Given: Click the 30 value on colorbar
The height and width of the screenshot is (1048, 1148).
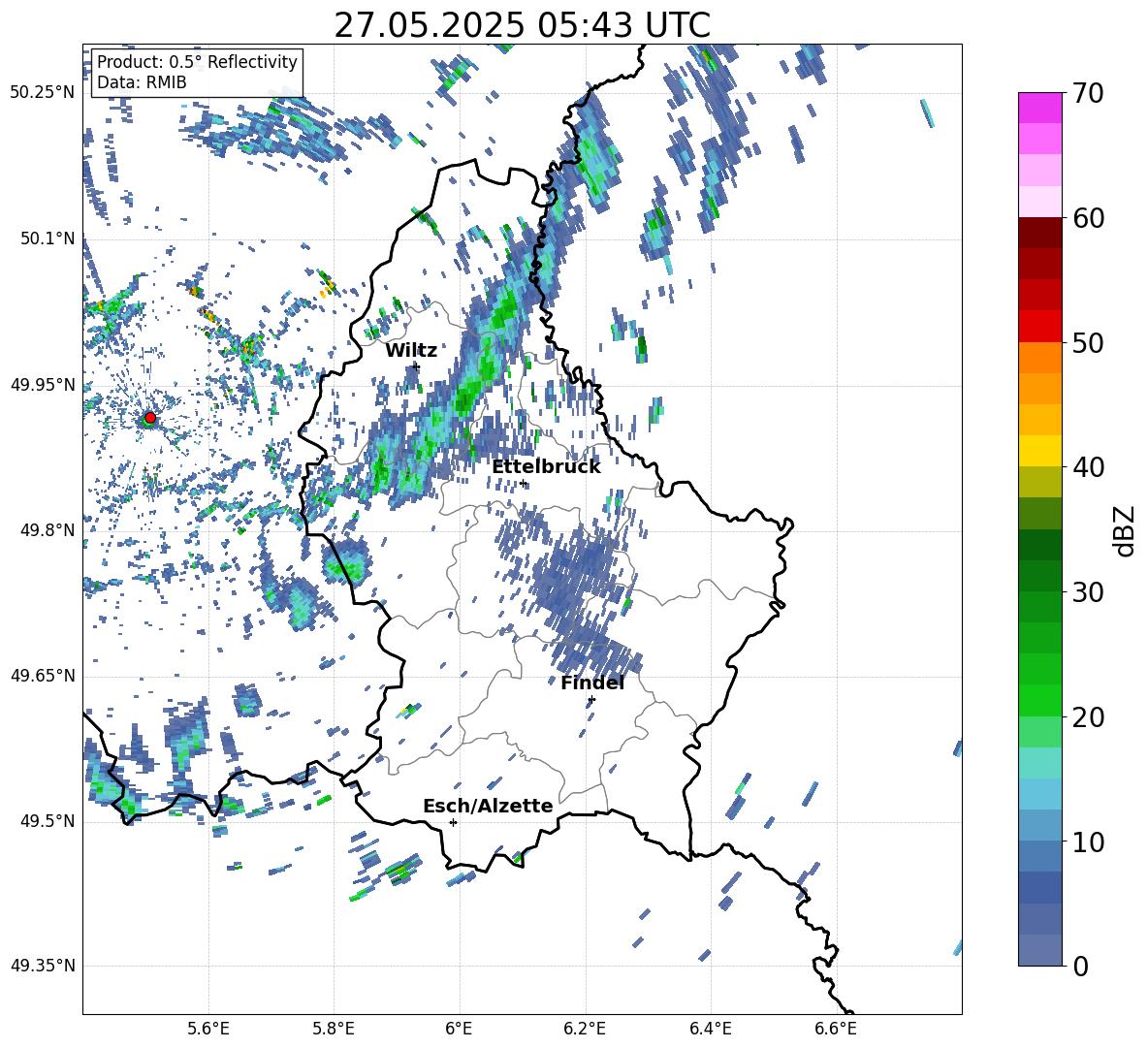Looking at the screenshot, I should pos(1088,592).
